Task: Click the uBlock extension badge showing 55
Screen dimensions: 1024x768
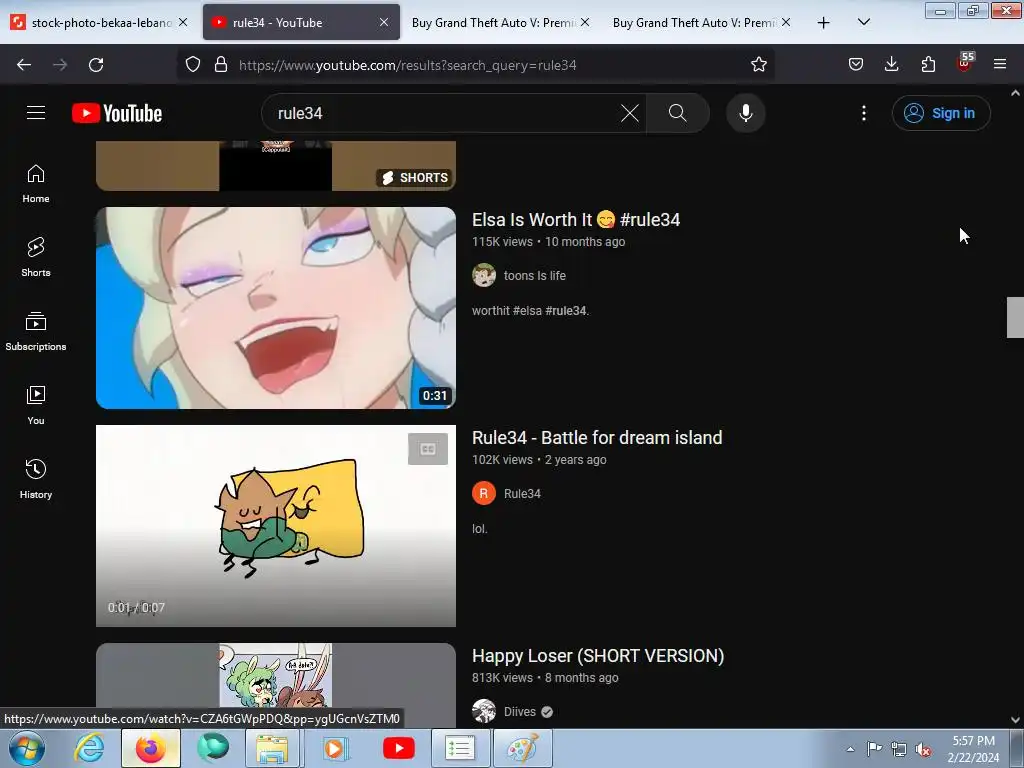Action: point(965,63)
